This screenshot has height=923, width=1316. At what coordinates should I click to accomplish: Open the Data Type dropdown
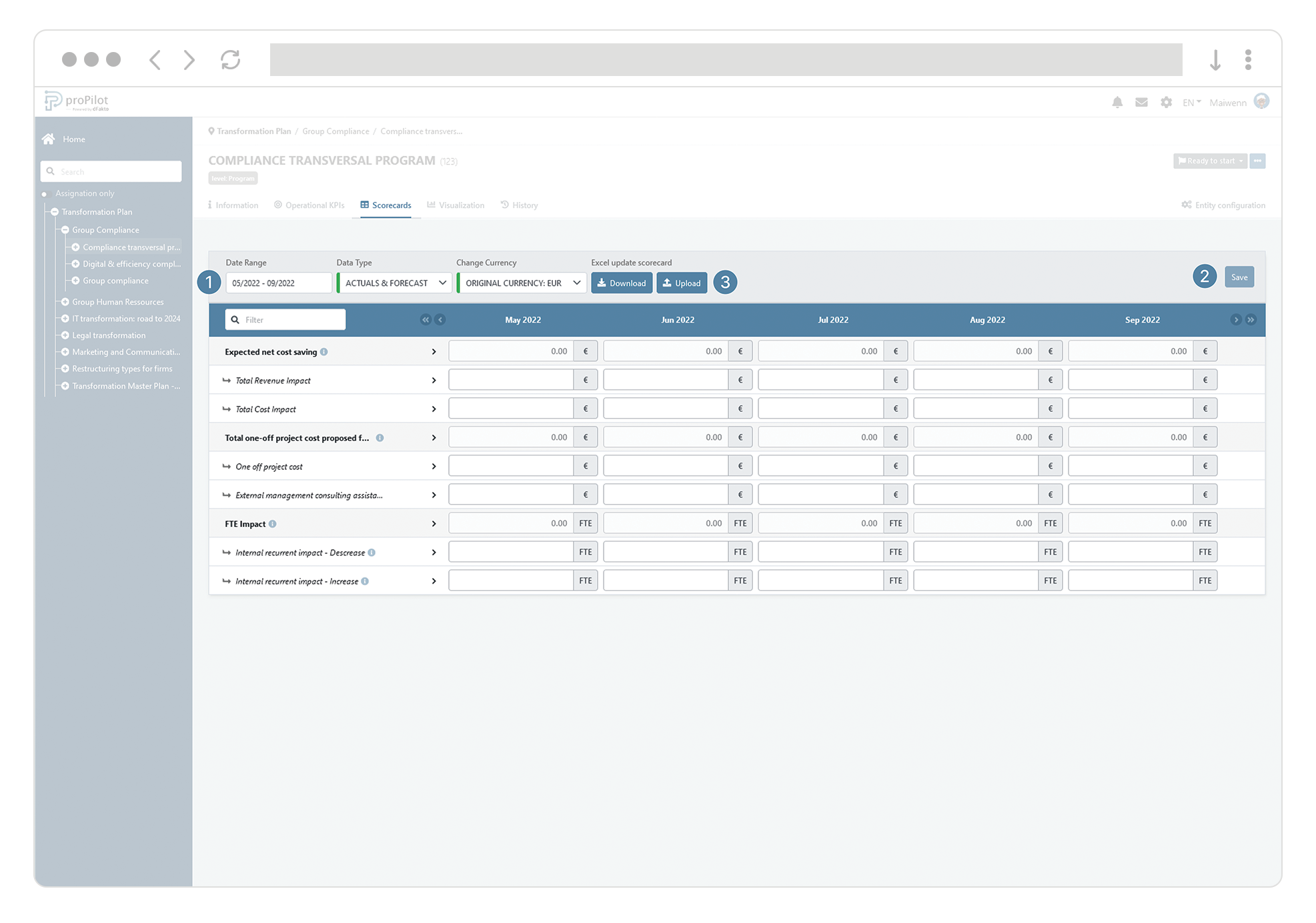click(394, 283)
